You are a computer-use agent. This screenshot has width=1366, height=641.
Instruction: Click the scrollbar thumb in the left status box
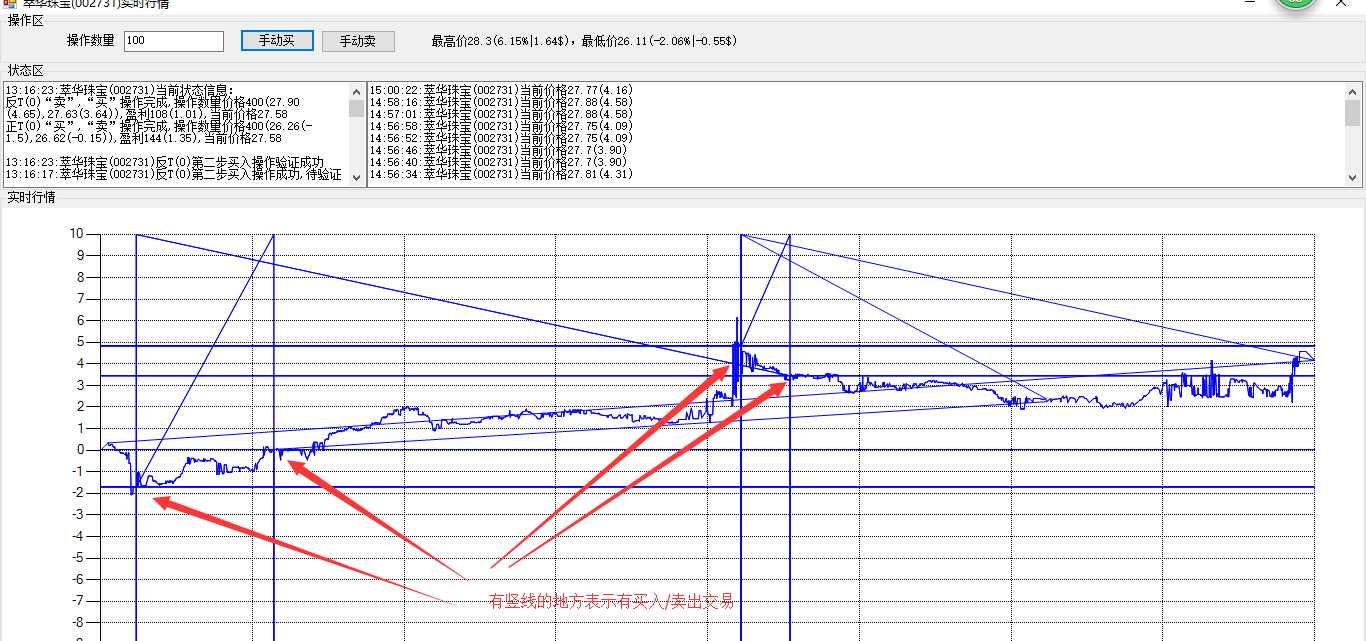point(356,108)
